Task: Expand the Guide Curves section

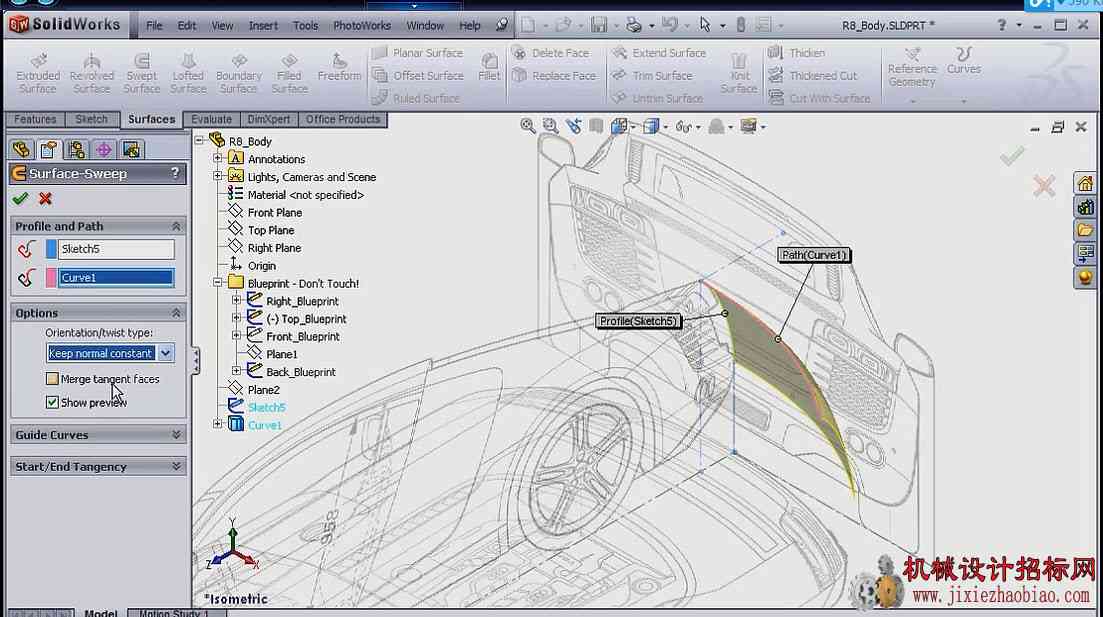Action: pyautogui.click(x=98, y=435)
